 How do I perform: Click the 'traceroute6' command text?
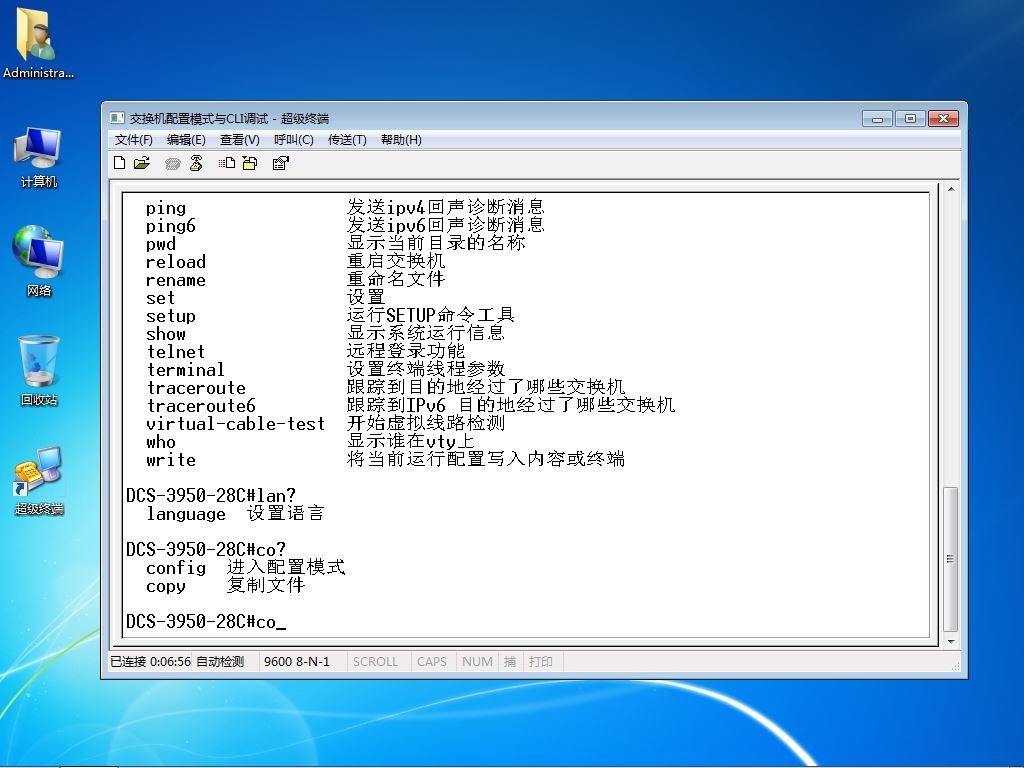[x=200, y=406]
